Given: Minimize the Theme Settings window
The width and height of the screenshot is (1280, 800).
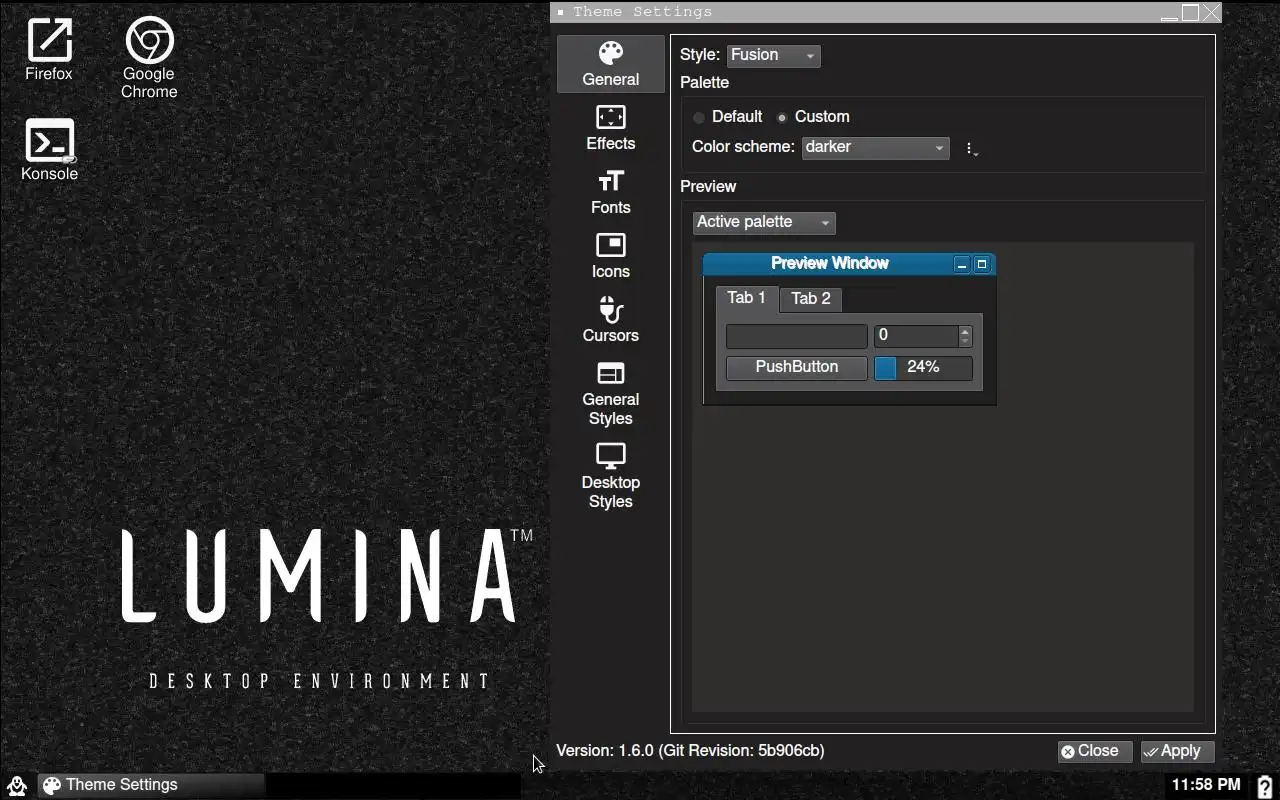Looking at the screenshot, I should (1169, 13).
